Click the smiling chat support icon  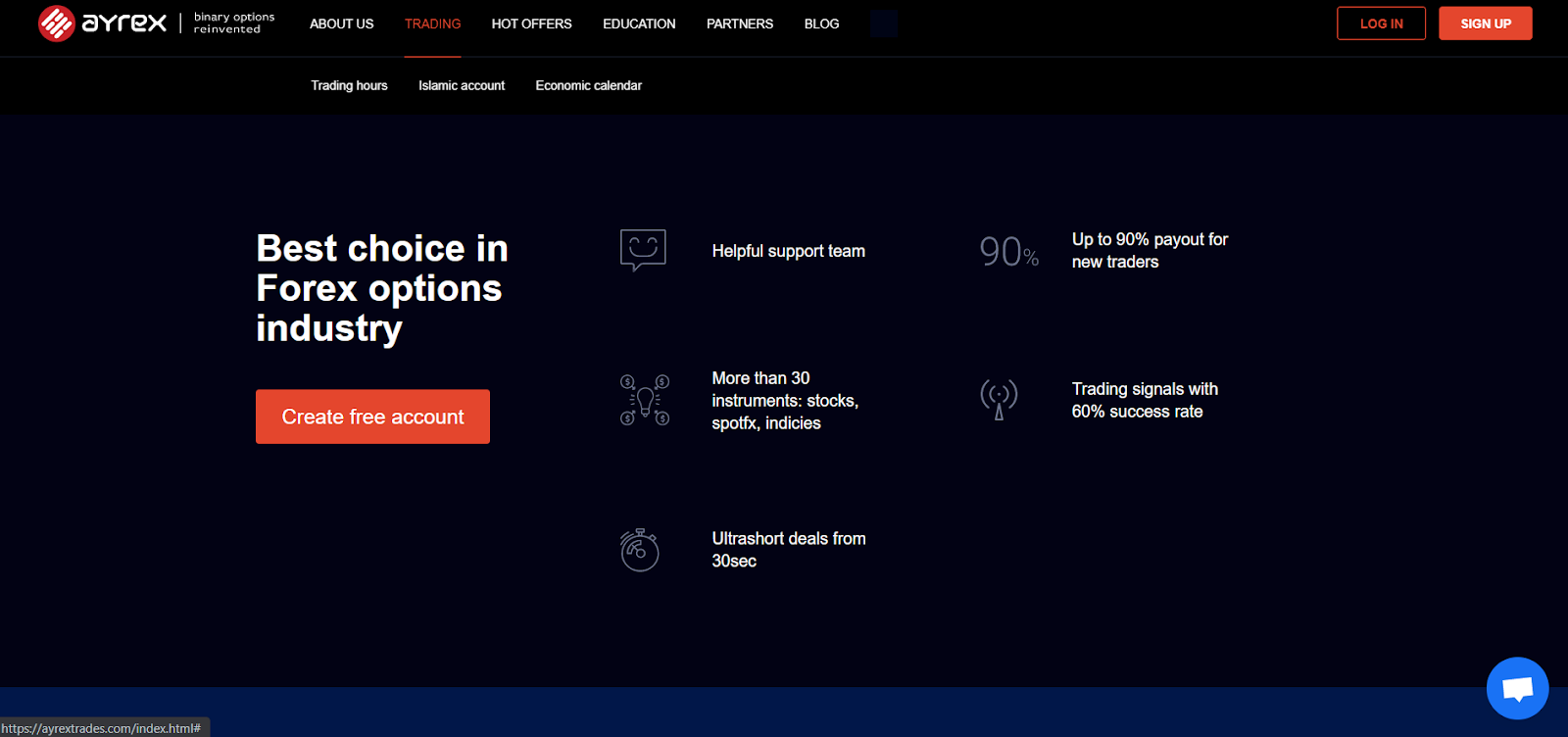point(643,250)
